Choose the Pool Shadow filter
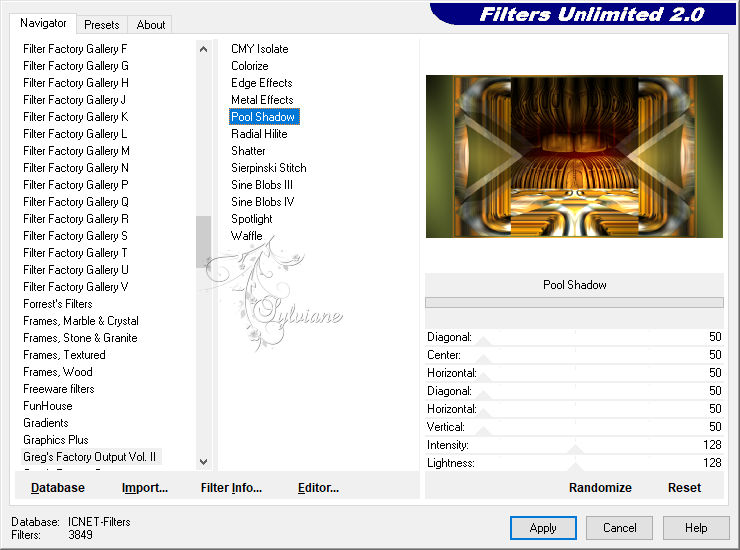The height and width of the screenshot is (550, 740). (264, 117)
